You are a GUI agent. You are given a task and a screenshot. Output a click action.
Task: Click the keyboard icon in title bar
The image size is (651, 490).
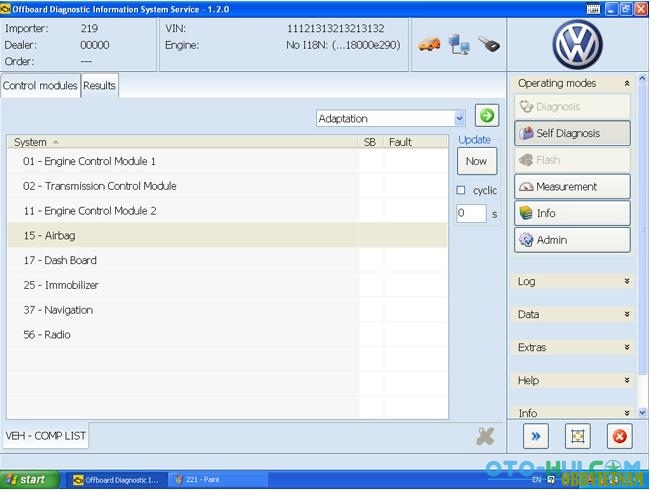pyautogui.click(x=593, y=9)
